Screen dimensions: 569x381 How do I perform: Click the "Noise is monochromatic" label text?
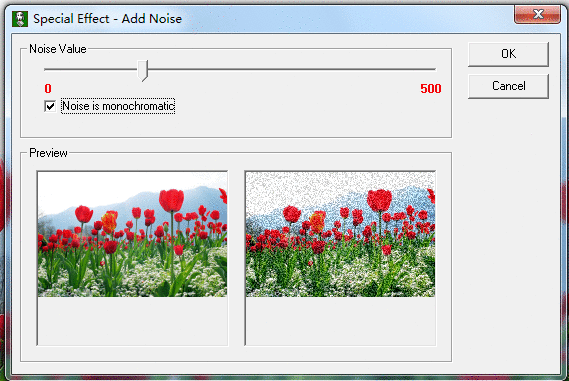118,106
